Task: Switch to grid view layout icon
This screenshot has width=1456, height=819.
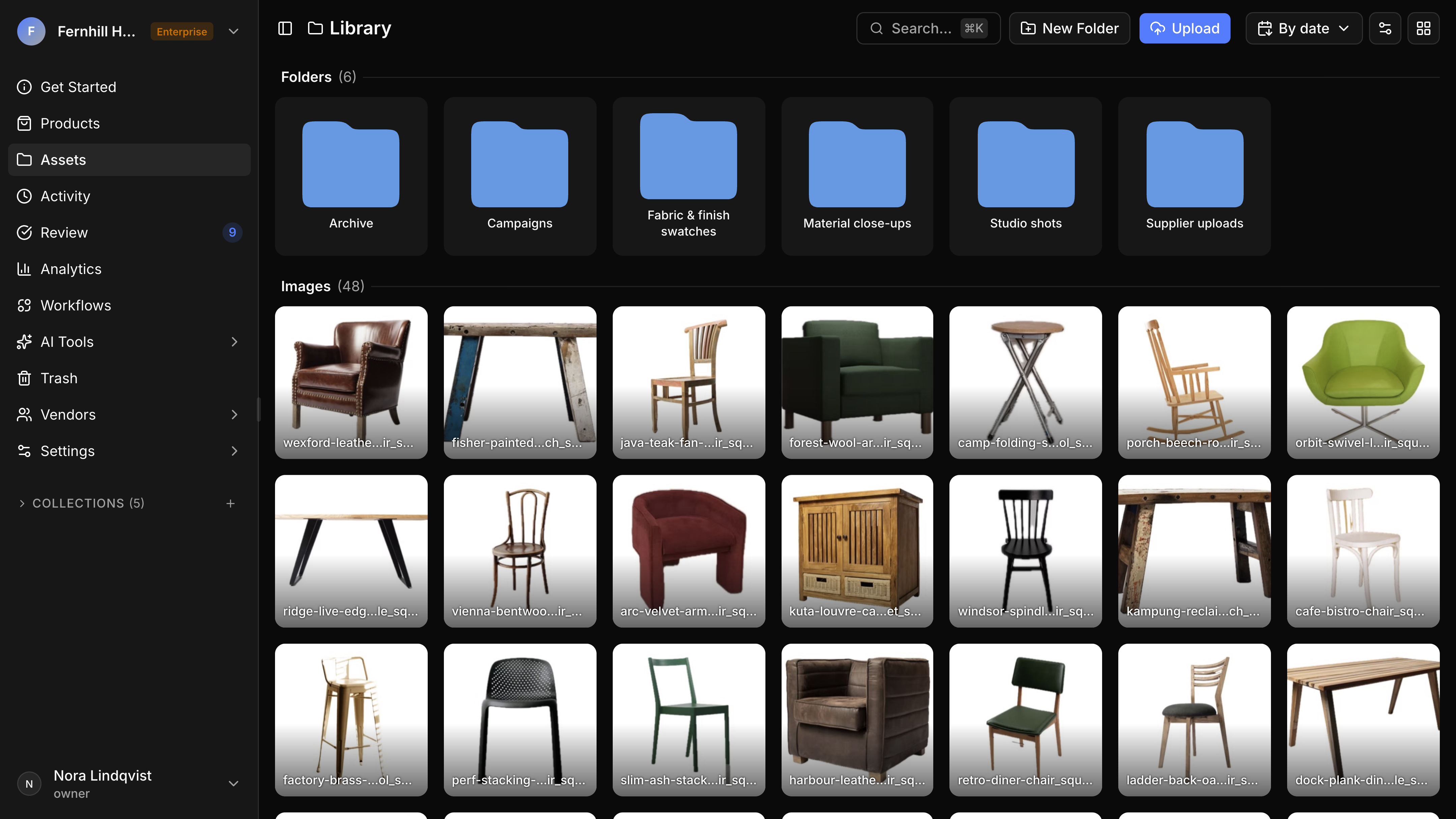Action: (1423, 28)
